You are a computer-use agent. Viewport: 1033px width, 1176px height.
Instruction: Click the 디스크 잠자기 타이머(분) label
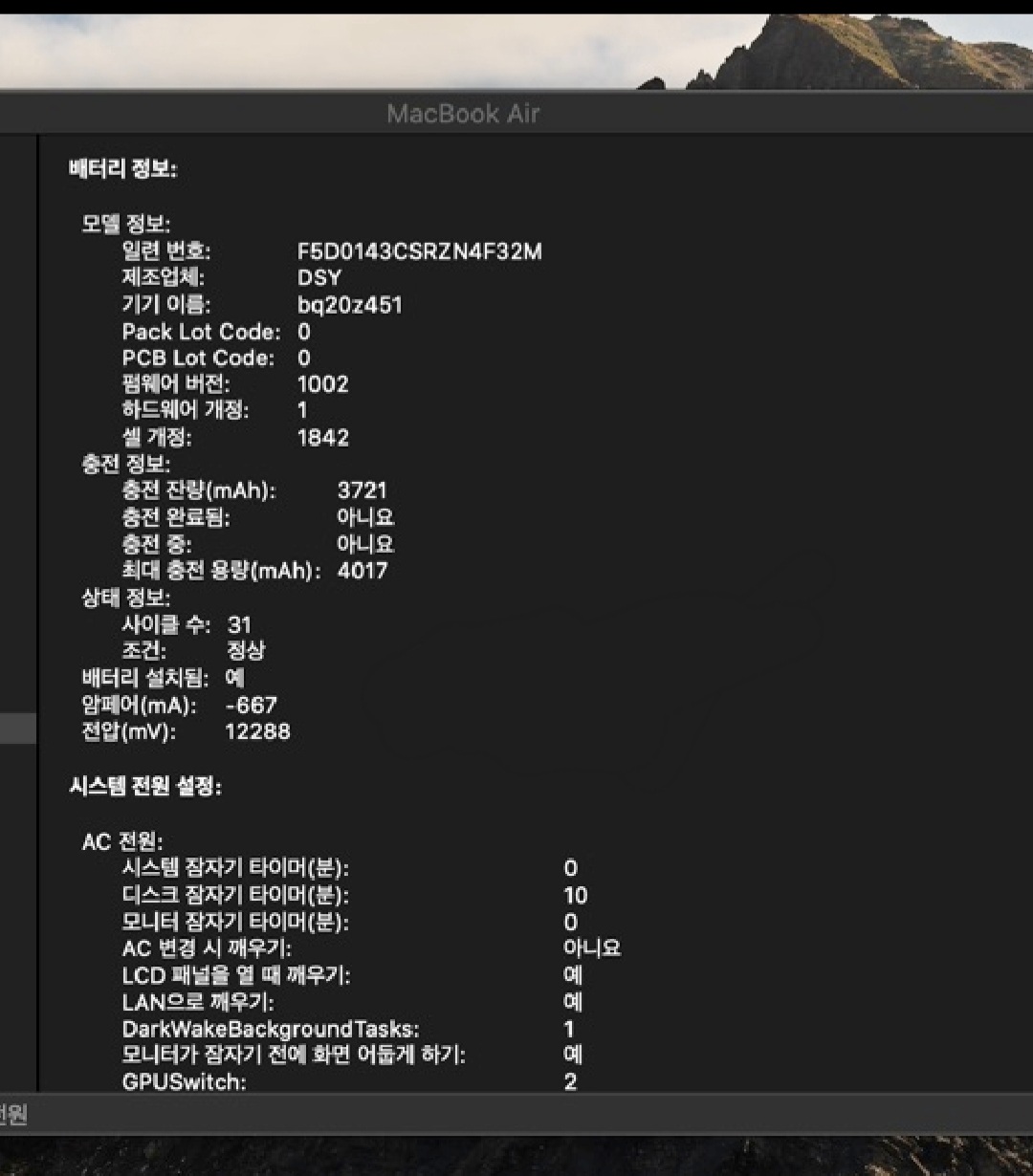click(x=235, y=896)
